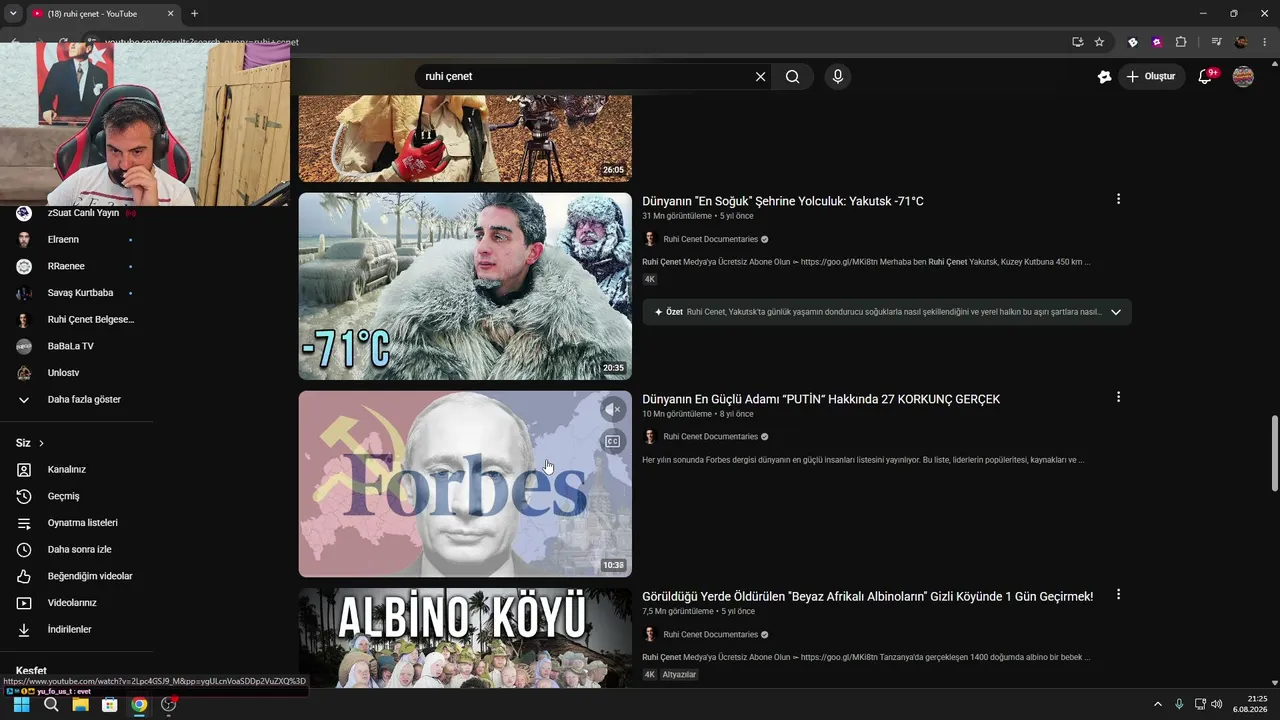1280x720 pixels.
Task: Open the Yakutsk -71°C video title
Action: (783, 201)
